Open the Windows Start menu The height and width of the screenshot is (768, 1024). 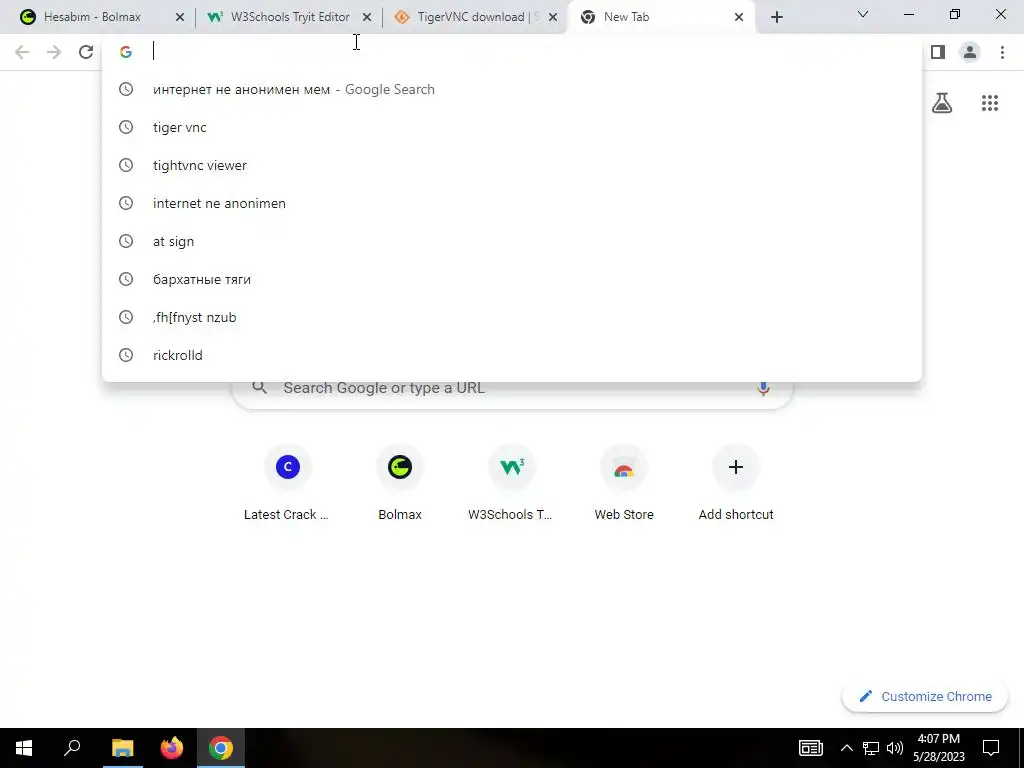[x=24, y=748]
